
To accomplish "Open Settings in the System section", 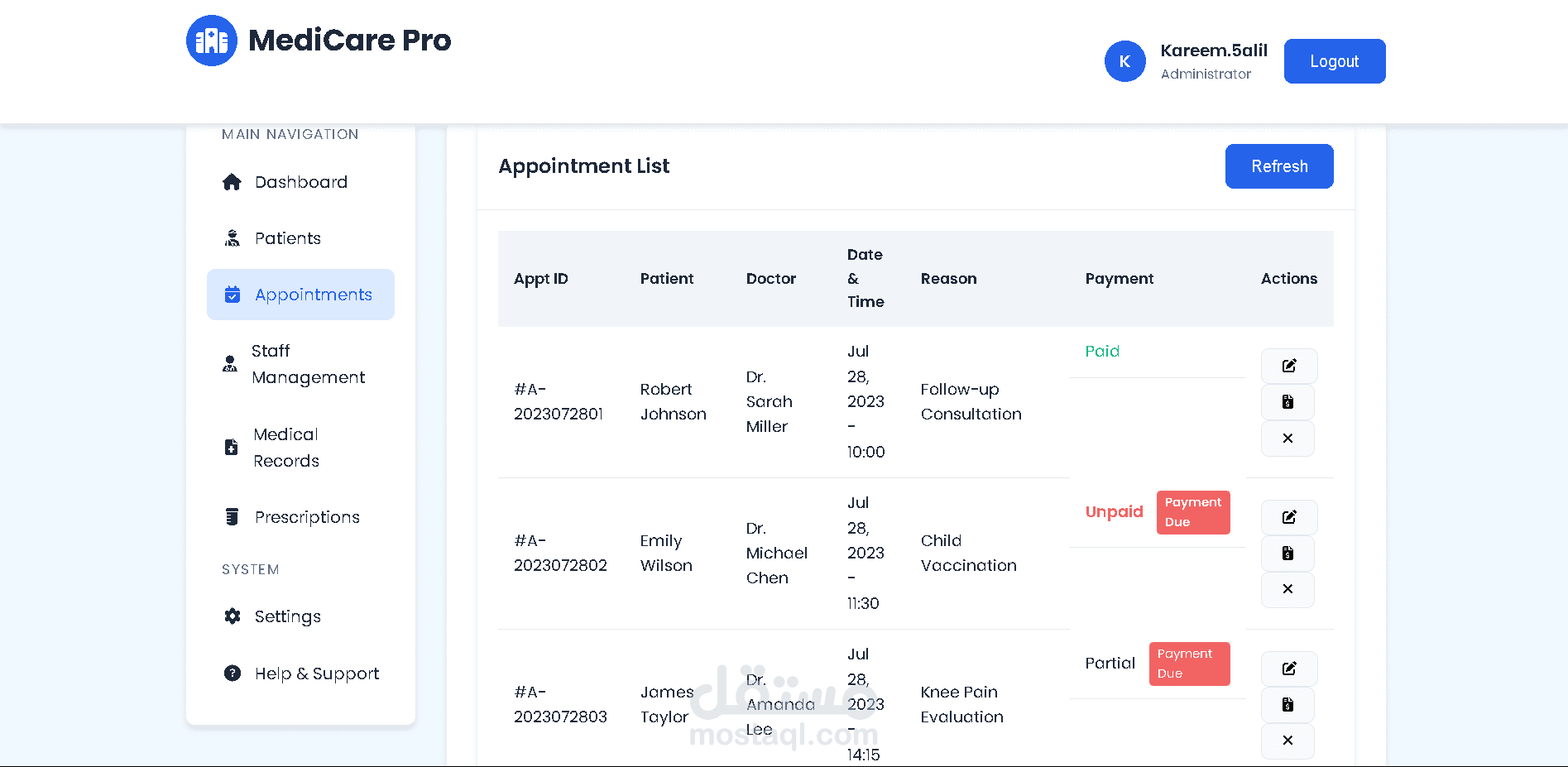I will [x=287, y=616].
